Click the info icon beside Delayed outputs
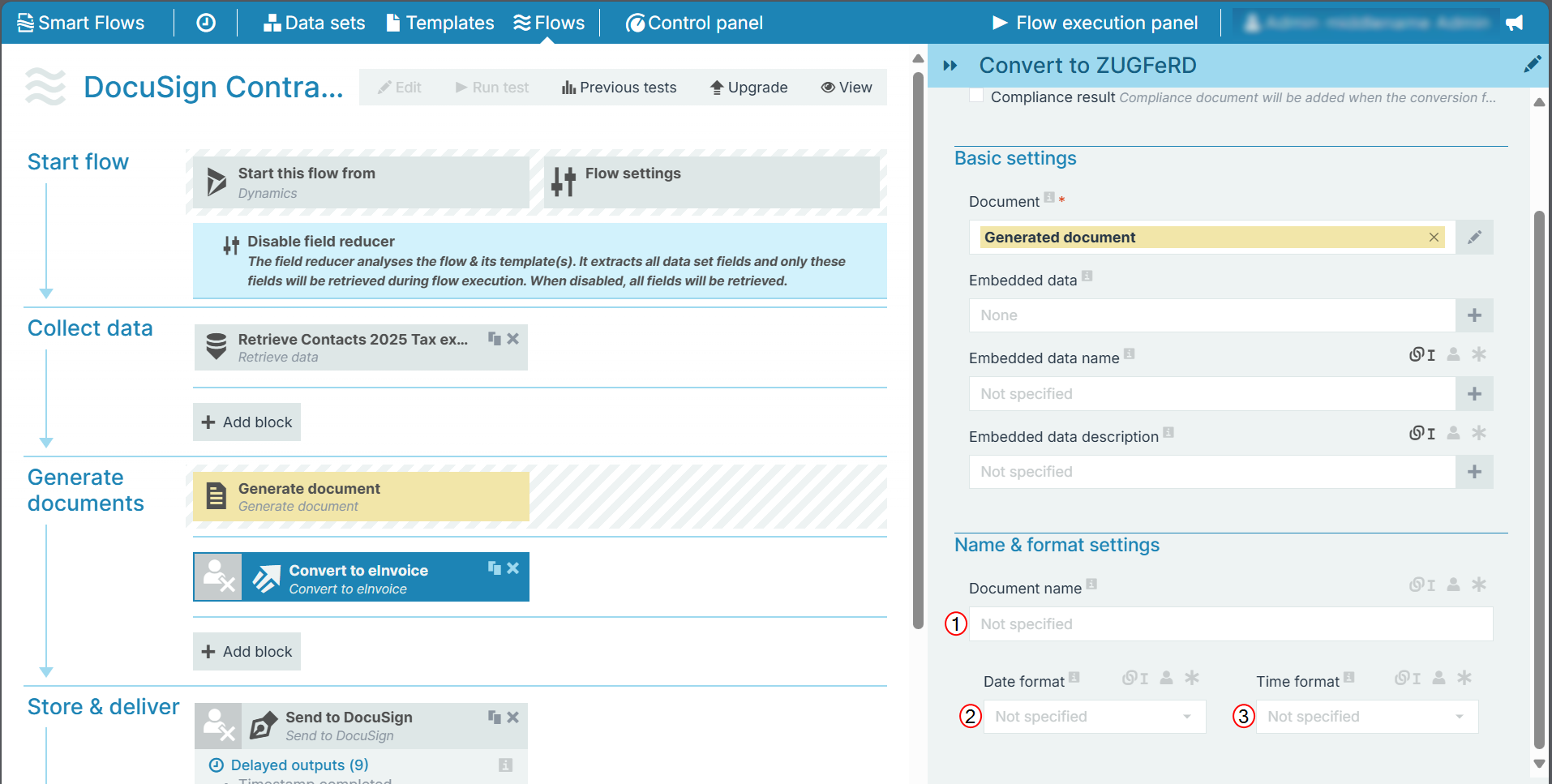This screenshot has width=1552, height=784. coord(505,765)
